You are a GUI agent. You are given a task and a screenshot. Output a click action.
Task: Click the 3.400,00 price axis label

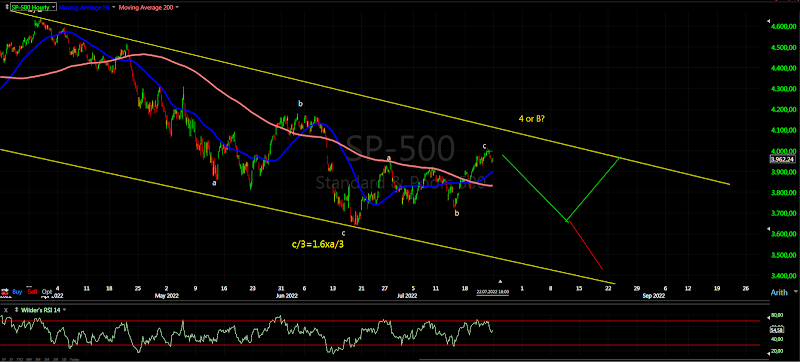coord(783,276)
